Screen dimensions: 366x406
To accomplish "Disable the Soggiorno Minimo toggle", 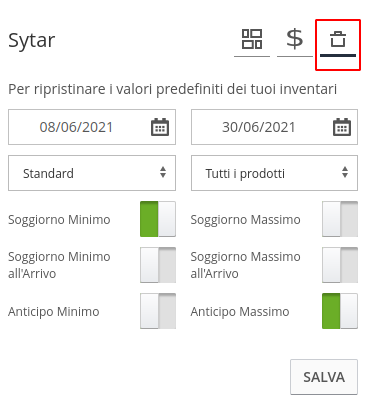I will (158, 219).
